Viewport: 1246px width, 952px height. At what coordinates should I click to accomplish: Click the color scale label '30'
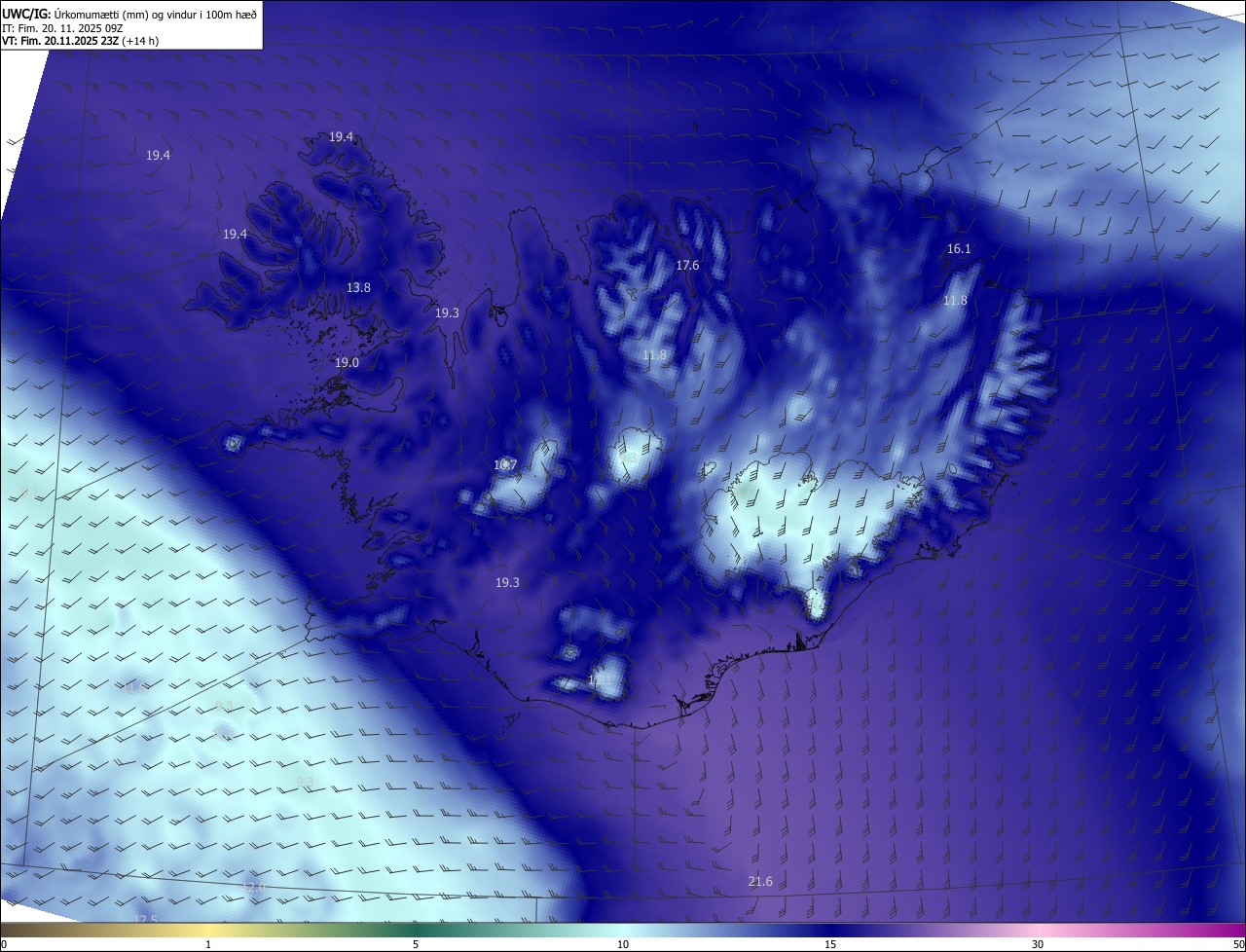point(1038,944)
